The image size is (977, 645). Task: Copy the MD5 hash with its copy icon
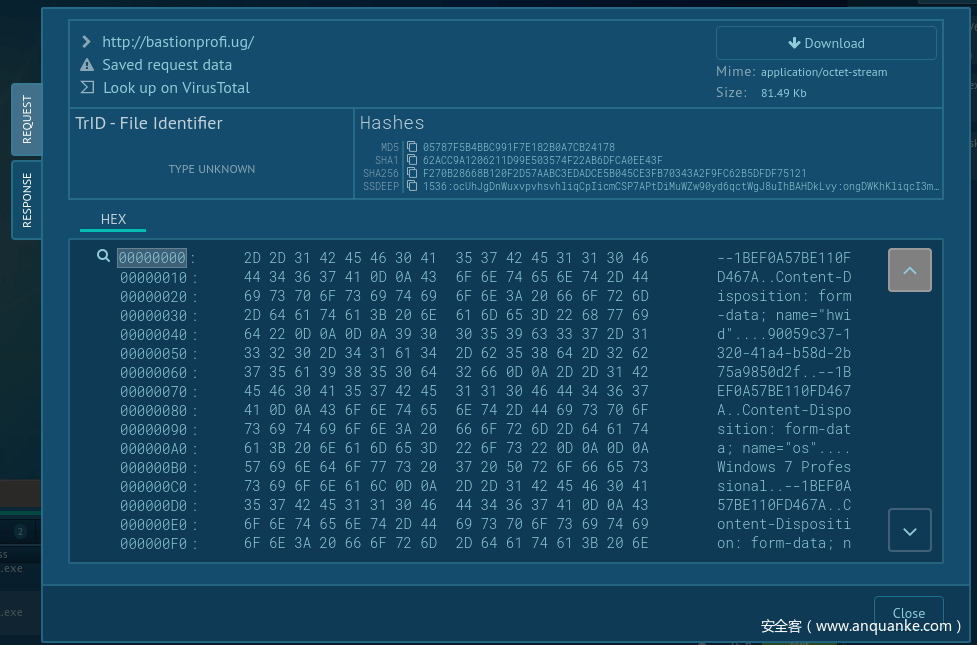(412, 147)
